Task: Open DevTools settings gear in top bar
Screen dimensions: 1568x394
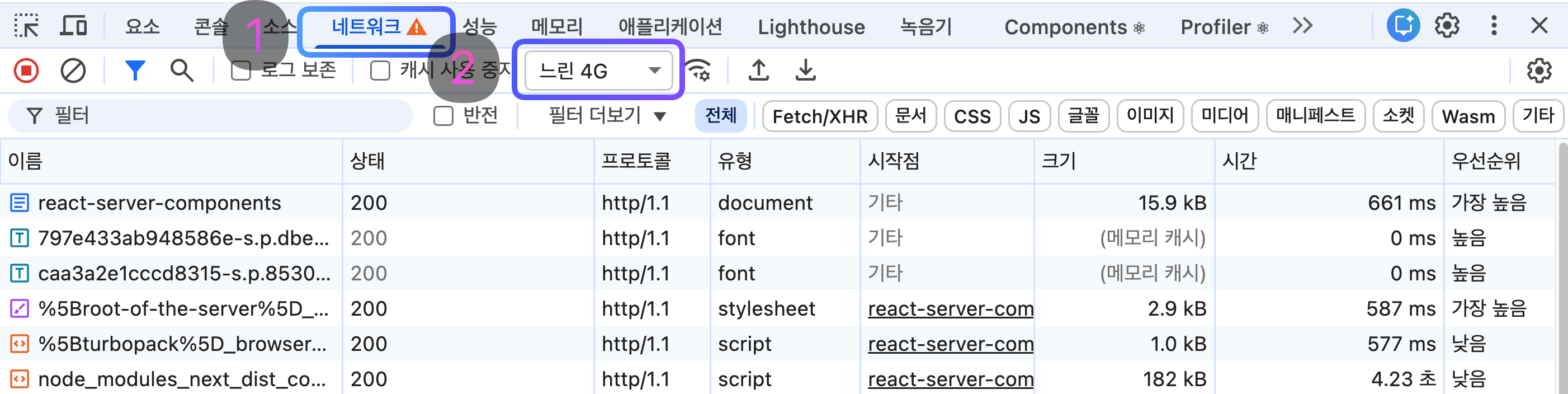Action: point(1447,26)
